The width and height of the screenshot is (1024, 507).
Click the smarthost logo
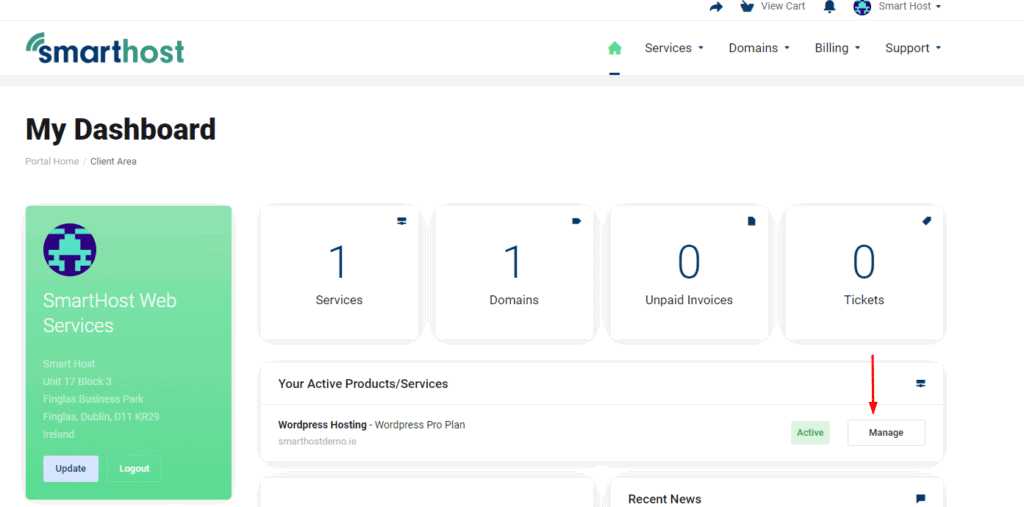(105, 48)
